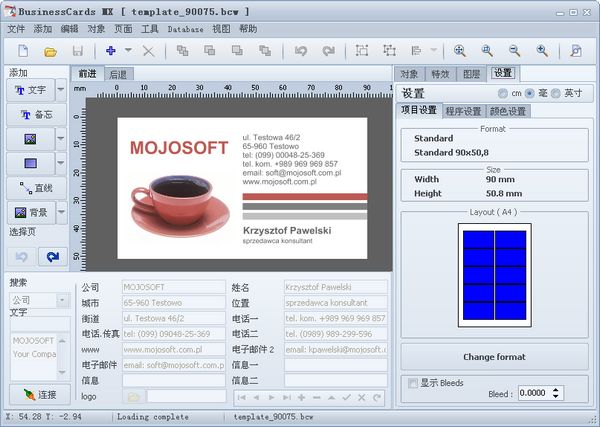This screenshot has width=600, height=427.
Task: Open the 工具 menu
Action: pyautogui.click(x=150, y=29)
